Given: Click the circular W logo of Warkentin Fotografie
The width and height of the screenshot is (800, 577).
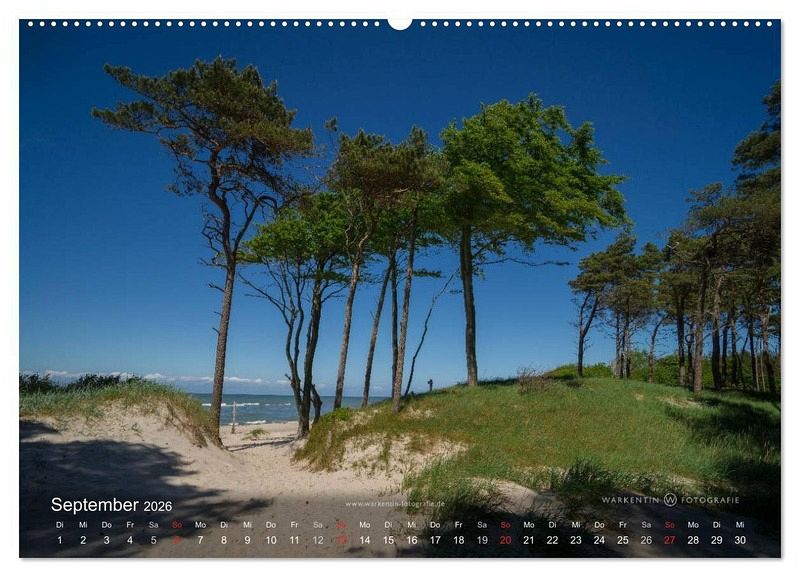Looking at the screenshot, I should click(670, 499).
